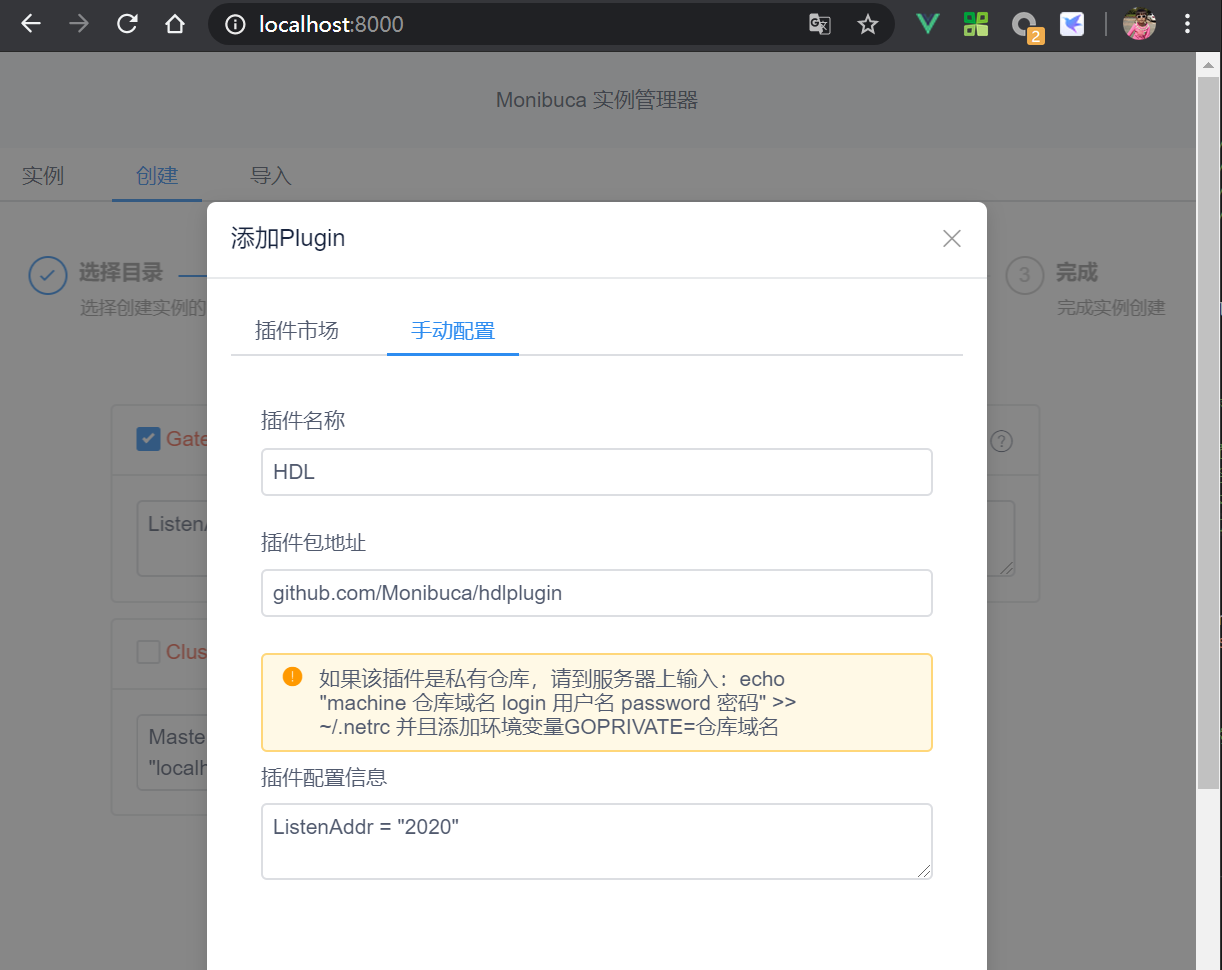
Task: Click the site info icon next to localhost:8000
Action: point(233,24)
